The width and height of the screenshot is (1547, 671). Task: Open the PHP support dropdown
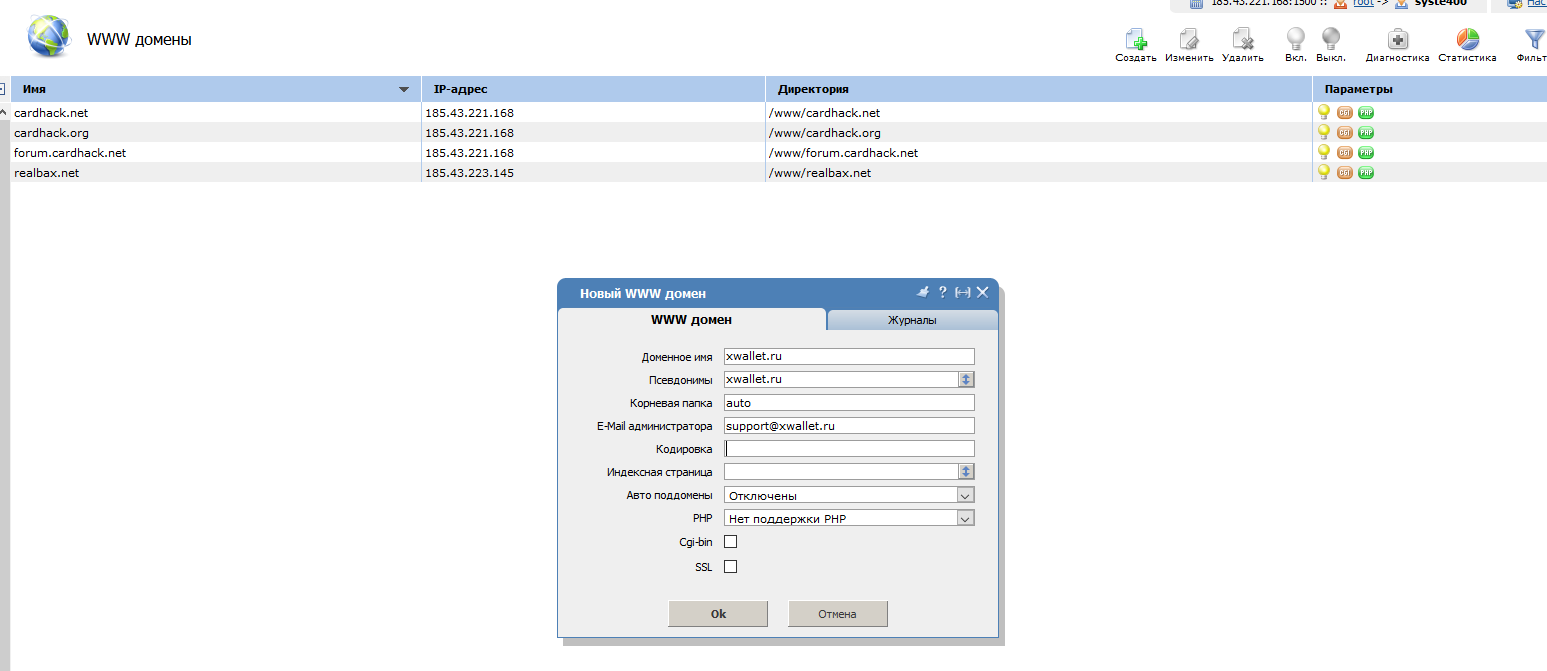[x=849, y=518]
